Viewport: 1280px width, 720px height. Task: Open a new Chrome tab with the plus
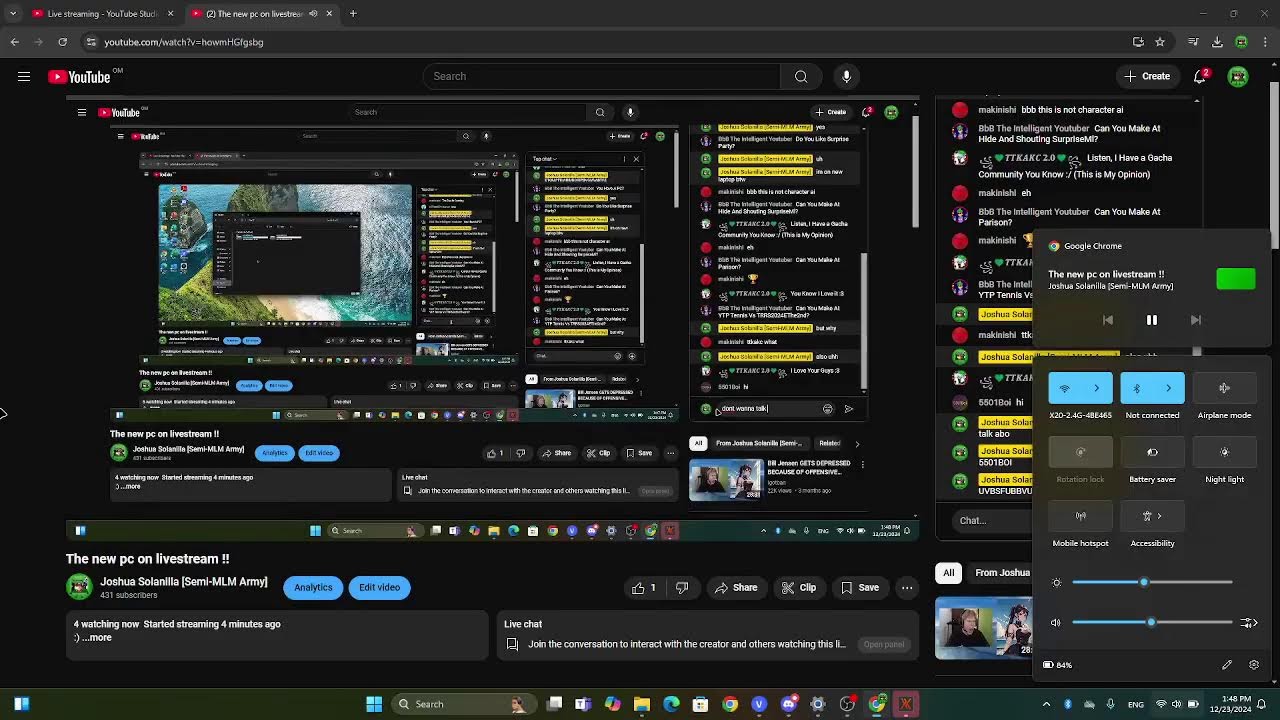pyautogui.click(x=353, y=13)
